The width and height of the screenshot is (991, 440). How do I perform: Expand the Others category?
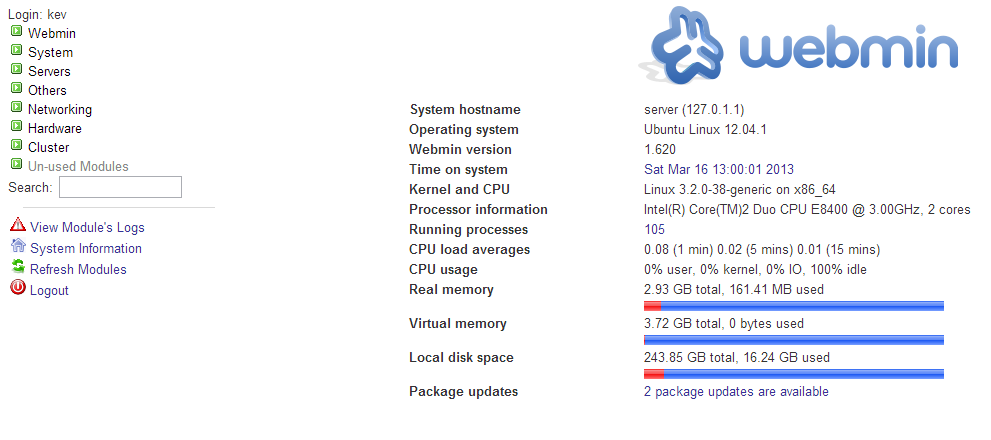[x=47, y=90]
